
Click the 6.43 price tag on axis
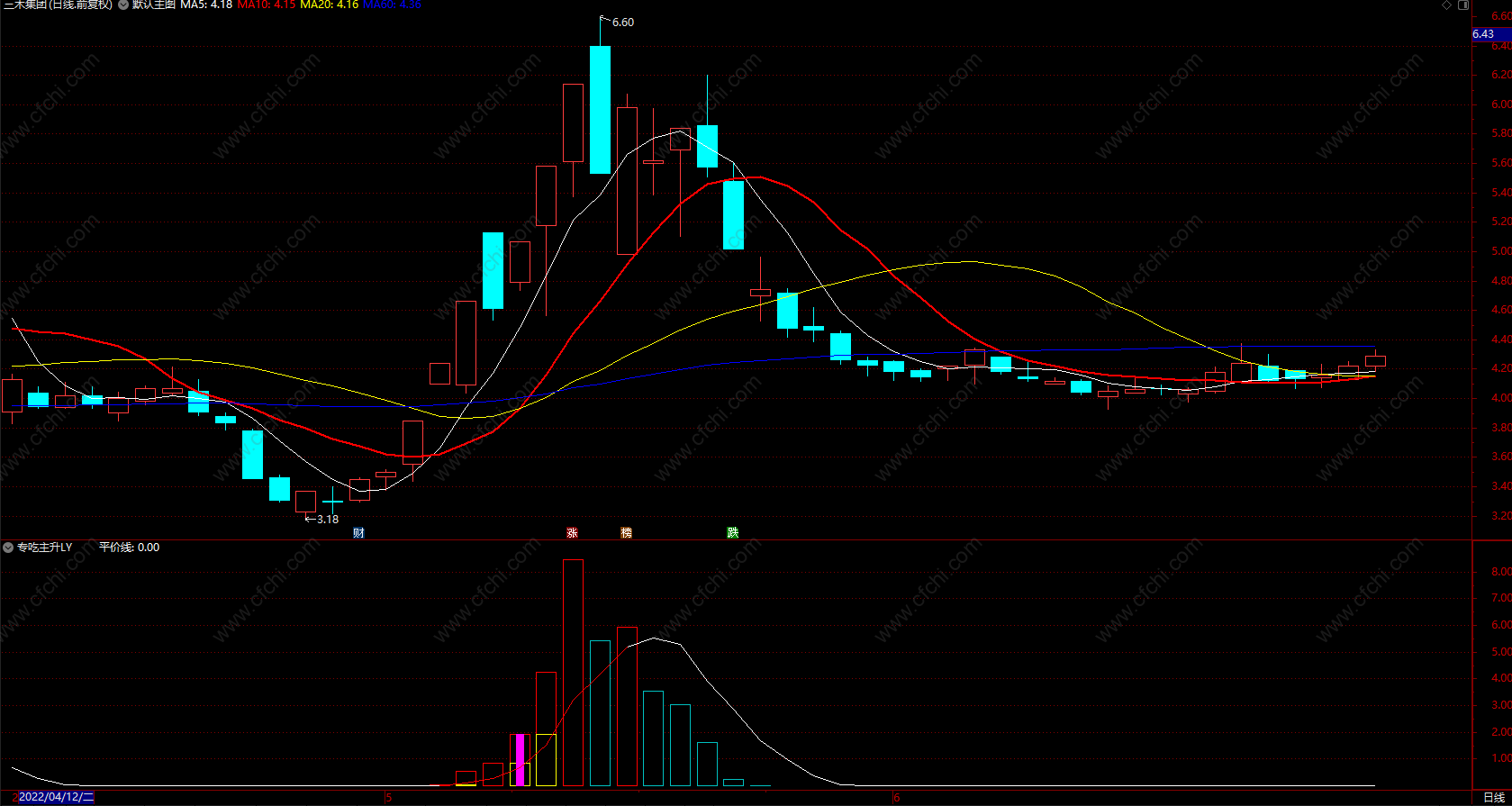1491,34
